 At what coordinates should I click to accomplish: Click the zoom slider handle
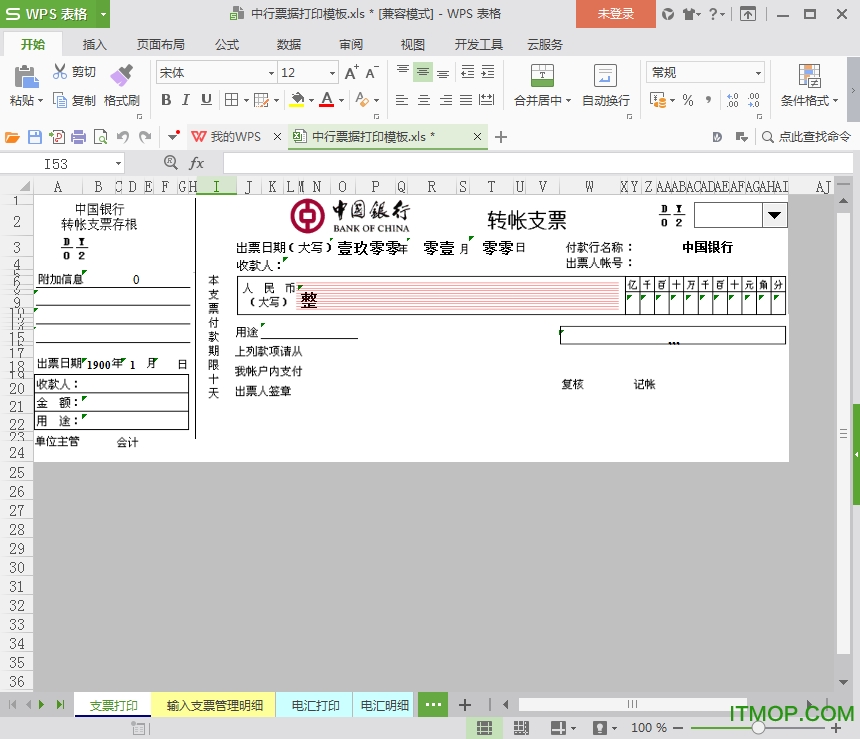pyautogui.click(x=758, y=728)
